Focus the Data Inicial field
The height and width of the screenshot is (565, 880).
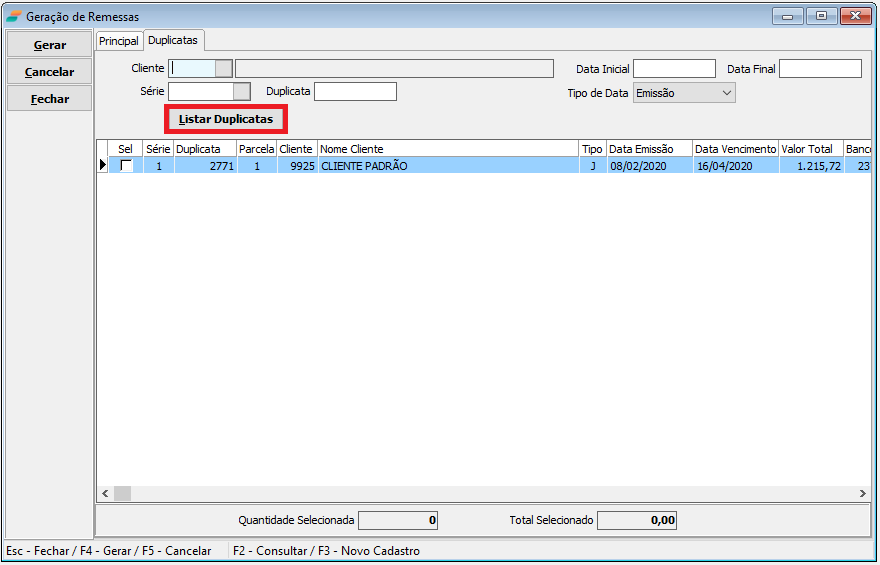[674, 69]
